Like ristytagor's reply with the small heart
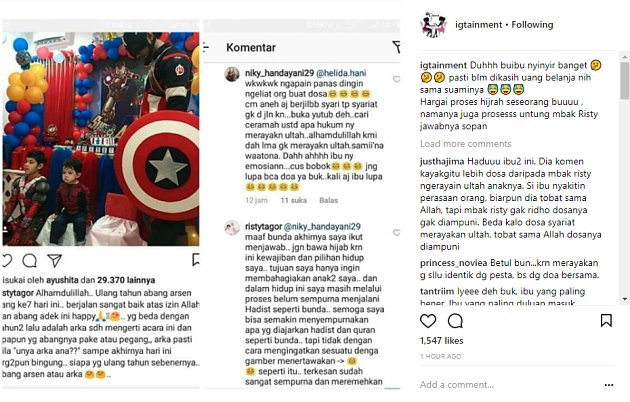The width and height of the screenshot is (630, 402). pyautogui.click(x=396, y=233)
